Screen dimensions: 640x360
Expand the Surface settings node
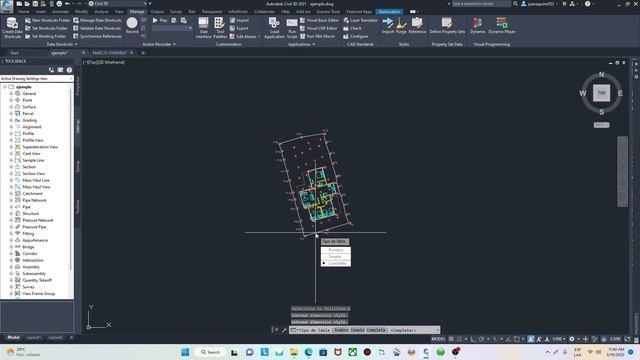click(x=11, y=107)
